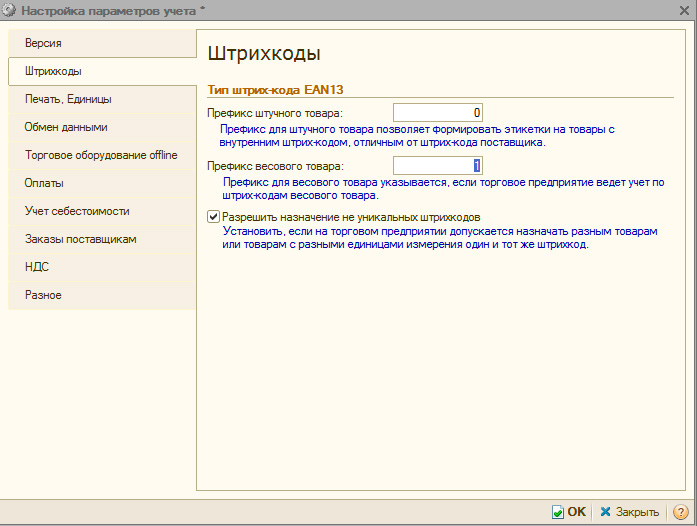Click the Настройка параметров учета title bar
697x526 pixels.
(x=300, y=10)
